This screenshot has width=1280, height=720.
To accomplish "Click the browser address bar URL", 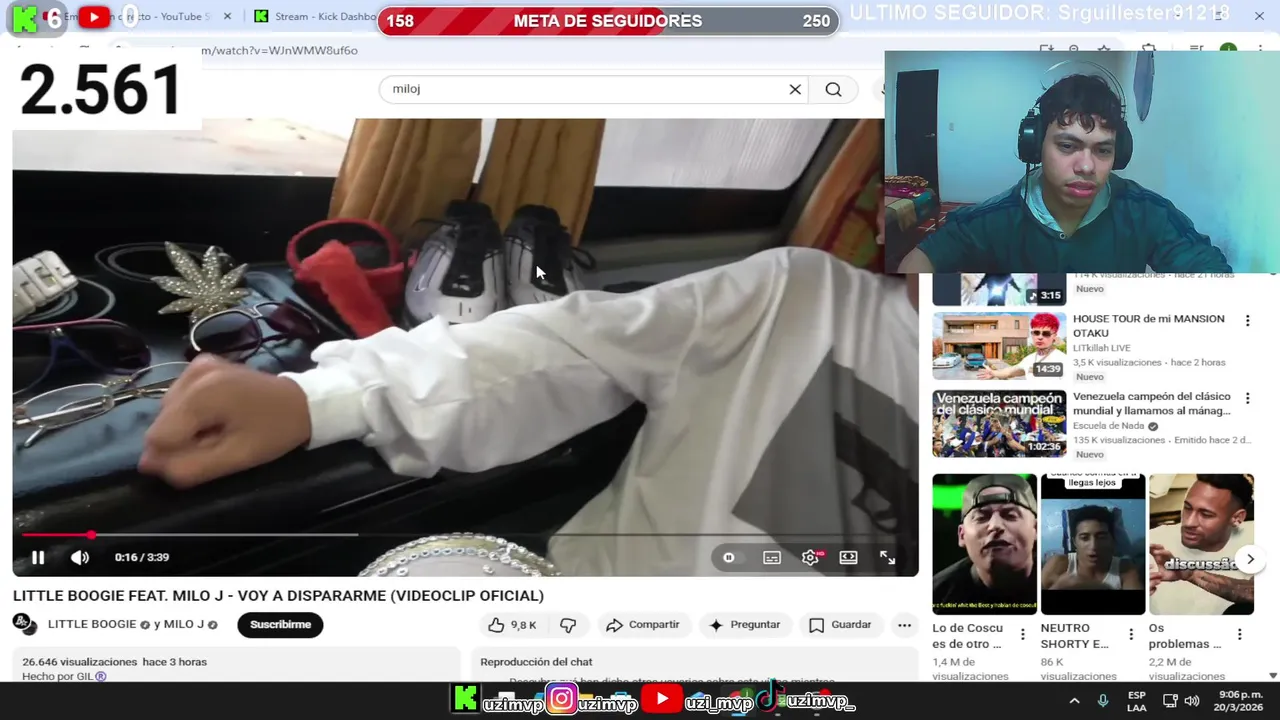I will click(x=278, y=50).
